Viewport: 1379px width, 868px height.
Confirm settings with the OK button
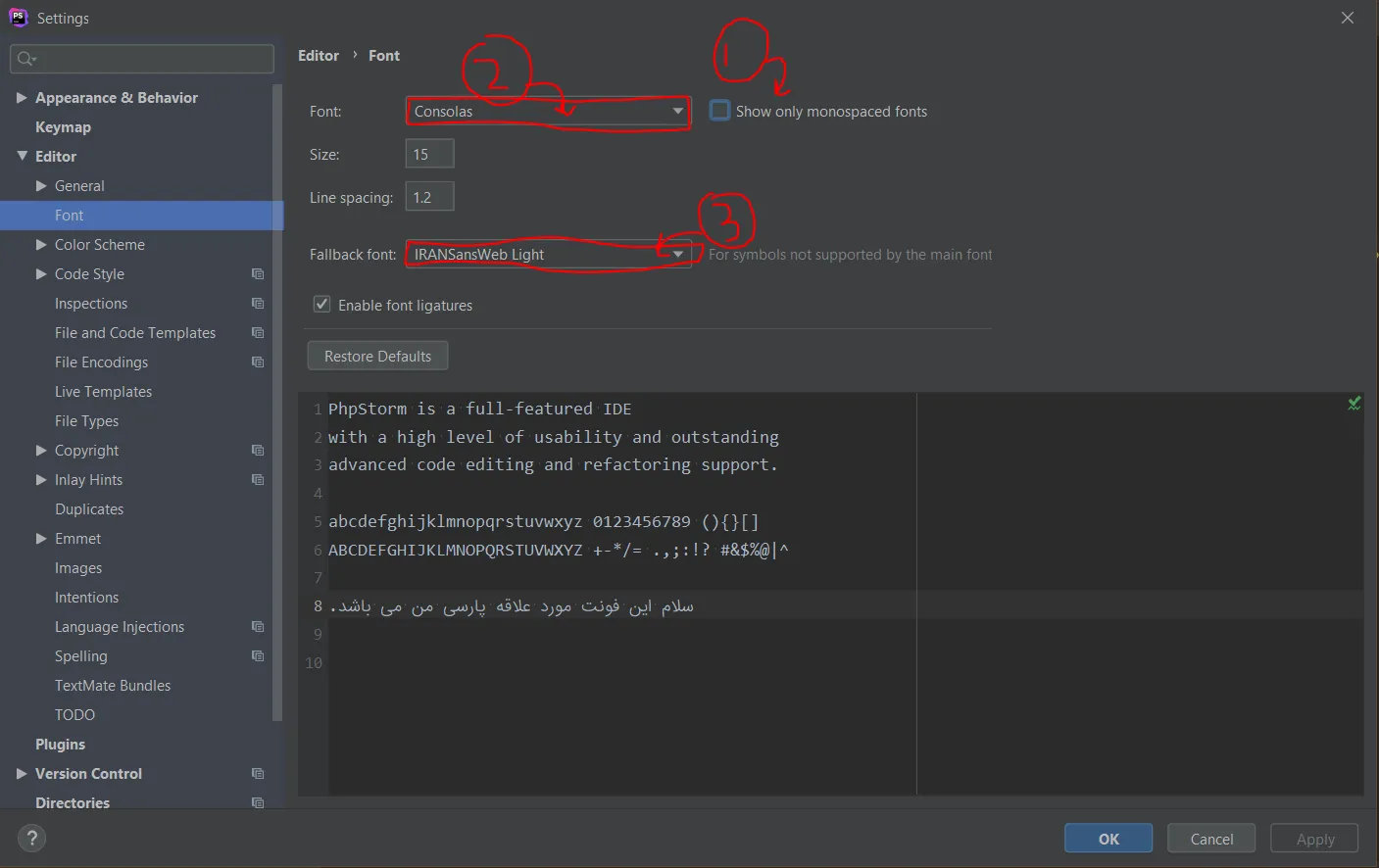1108,839
